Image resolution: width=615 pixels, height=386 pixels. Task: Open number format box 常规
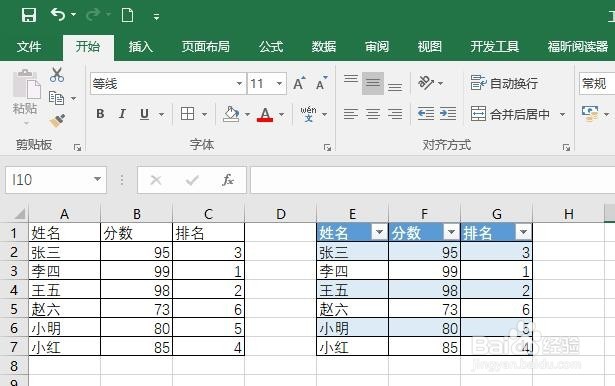point(597,84)
